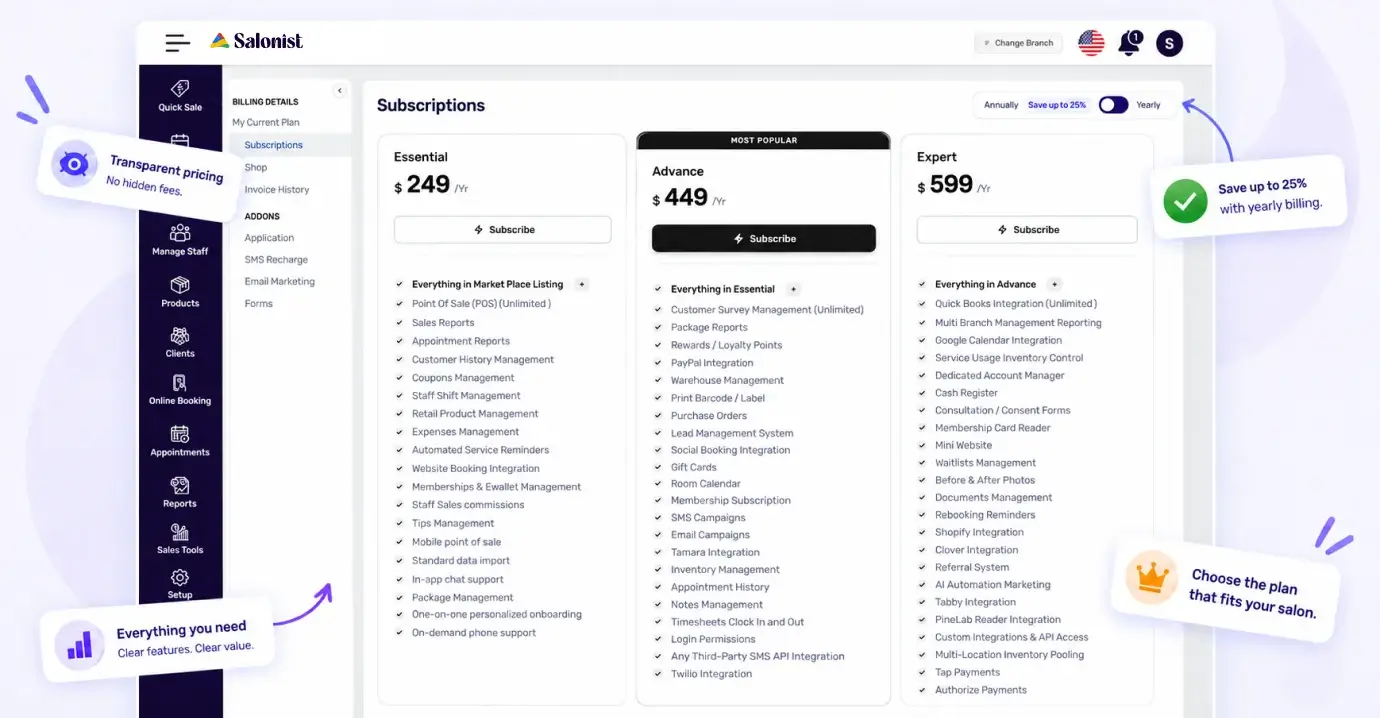
Task: Click the MOST POPULAR banner
Action: pyautogui.click(x=763, y=140)
